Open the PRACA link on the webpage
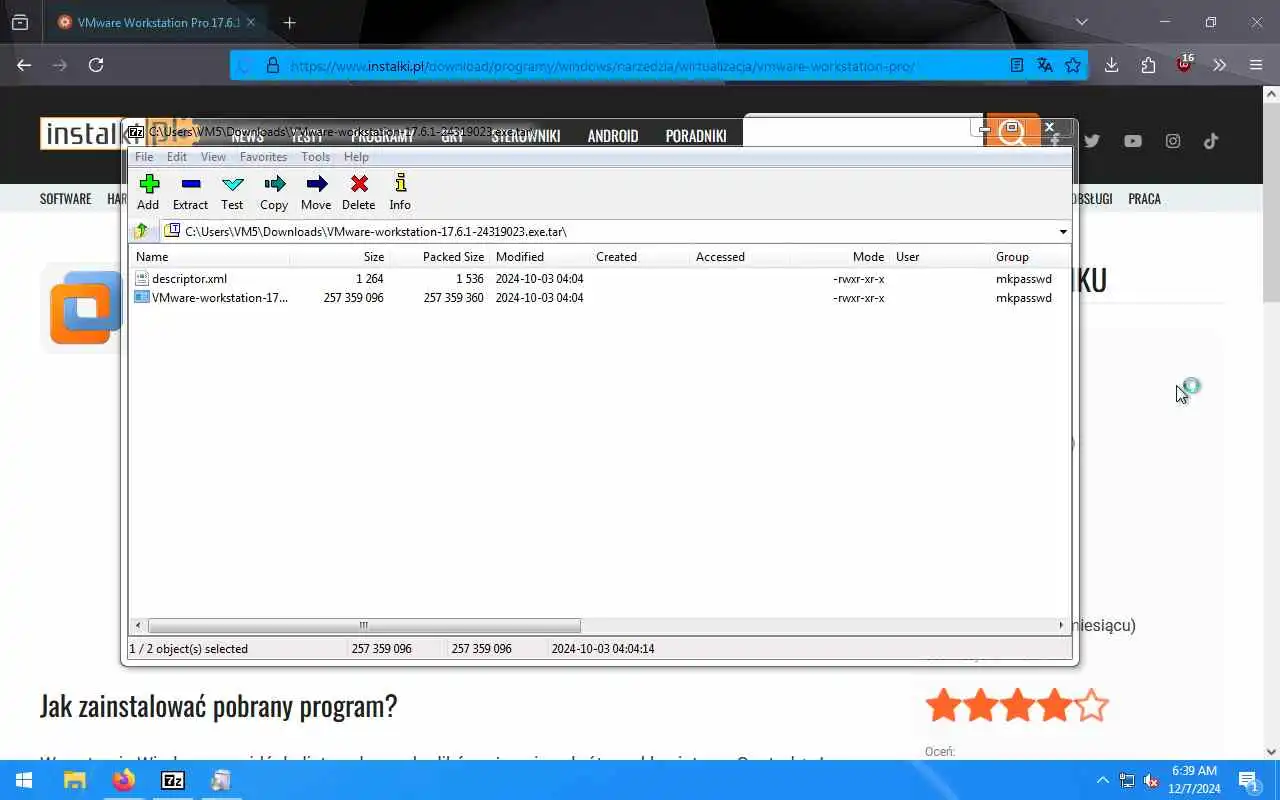 click(1144, 199)
